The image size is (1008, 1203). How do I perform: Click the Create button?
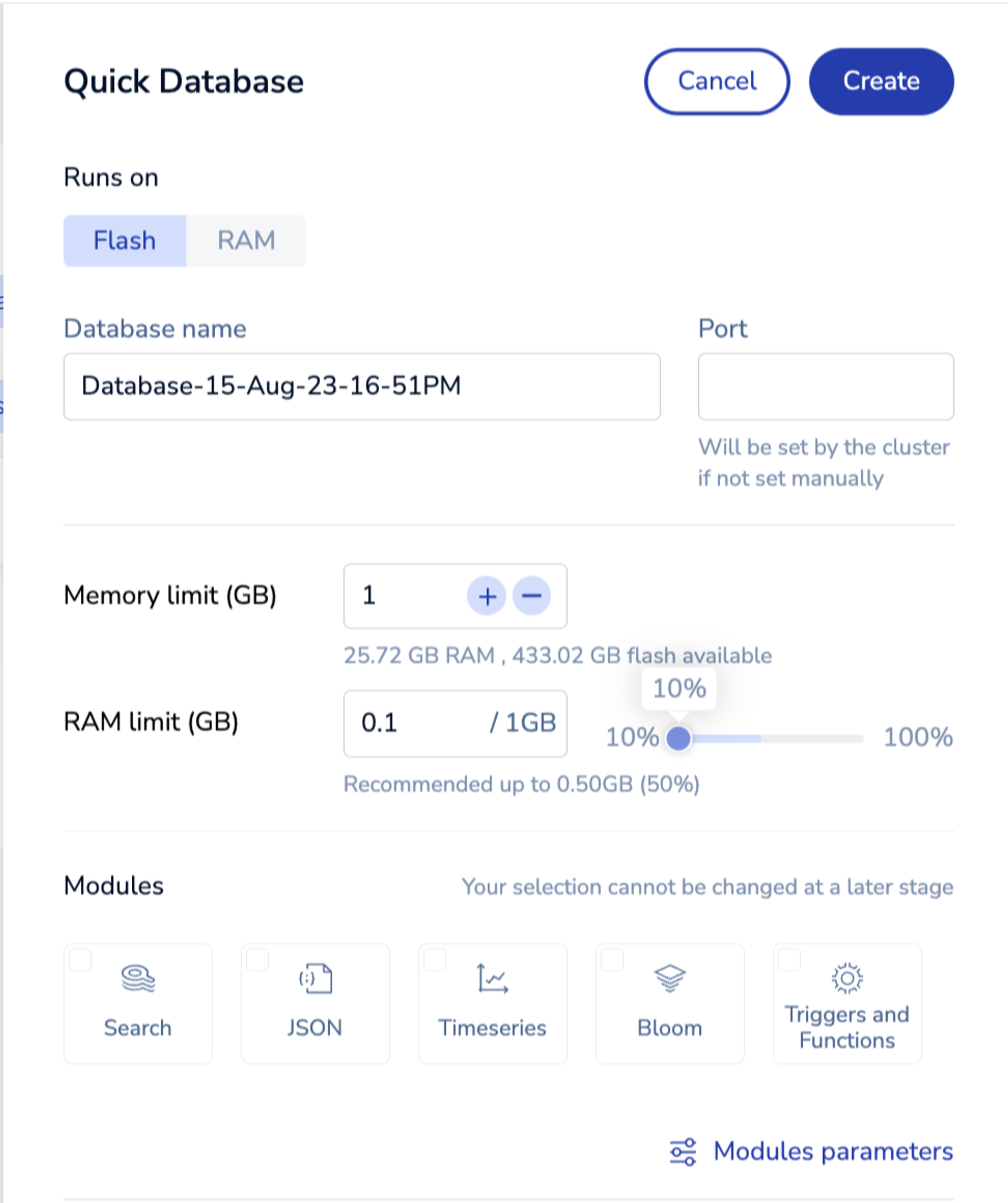click(881, 81)
